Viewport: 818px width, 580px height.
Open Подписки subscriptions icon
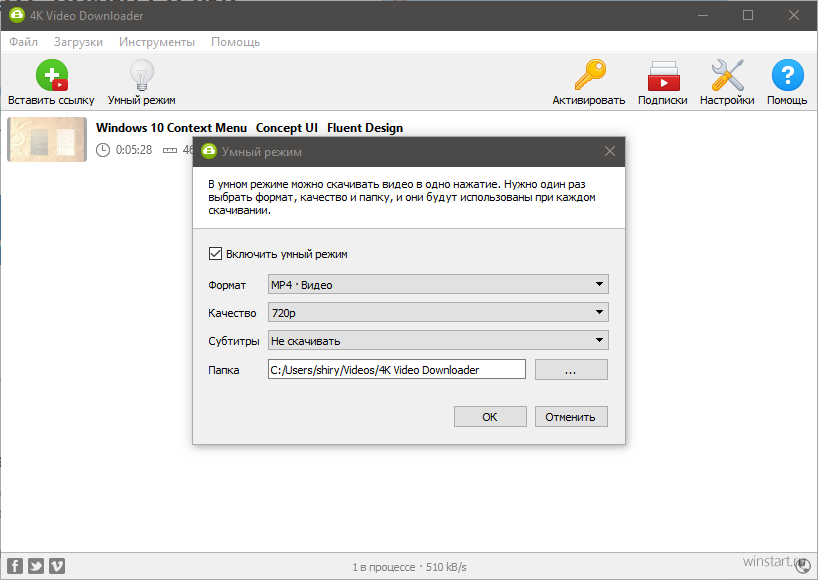coord(663,76)
